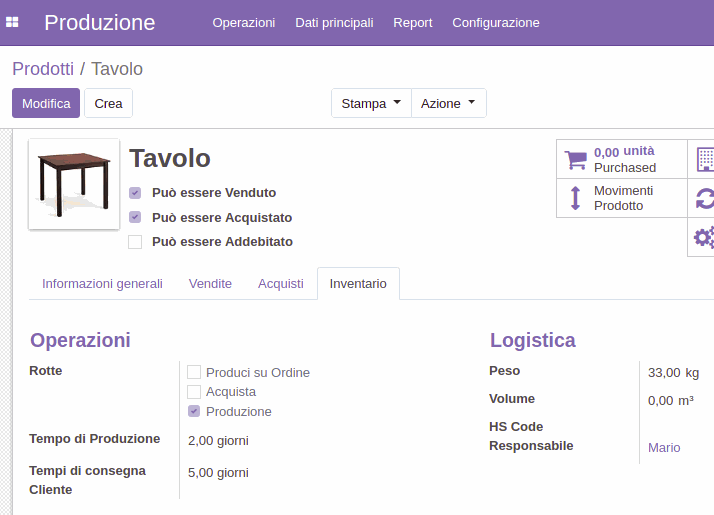
Task: Uncheck the Produzione route checkbox
Action: pos(194,411)
